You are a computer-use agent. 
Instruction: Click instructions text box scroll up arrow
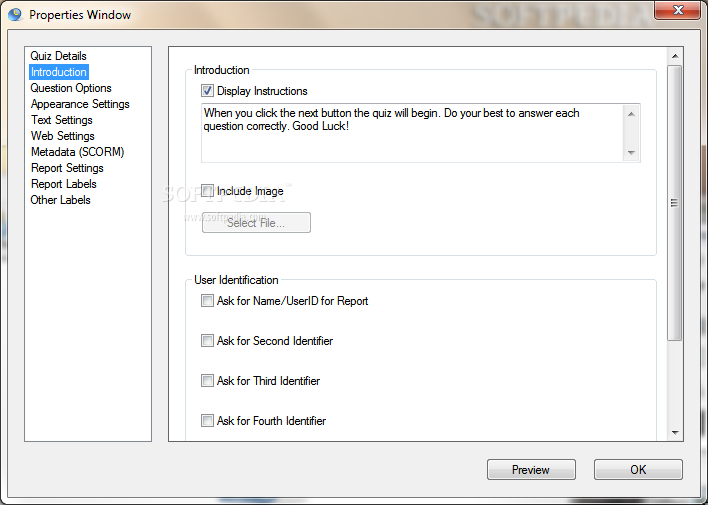pyautogui.click(x=631, y=114)
